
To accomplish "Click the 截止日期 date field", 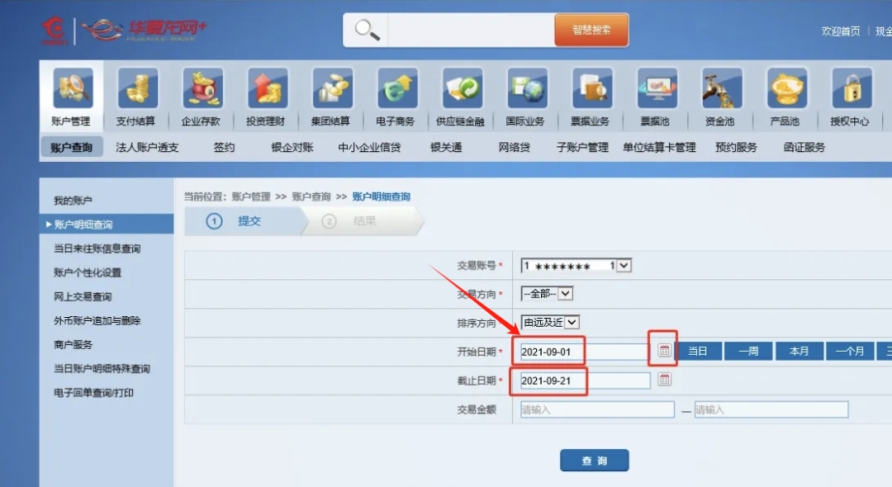I will pos(584,381).
